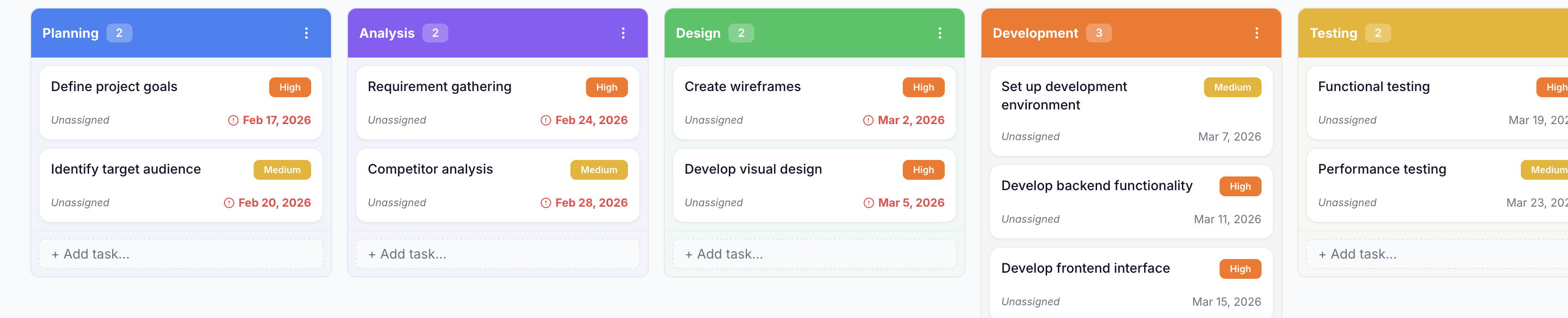Click High badge on Create wireframes
The height and width of the screenshot is (318, 1568).
tap(924, 87)
